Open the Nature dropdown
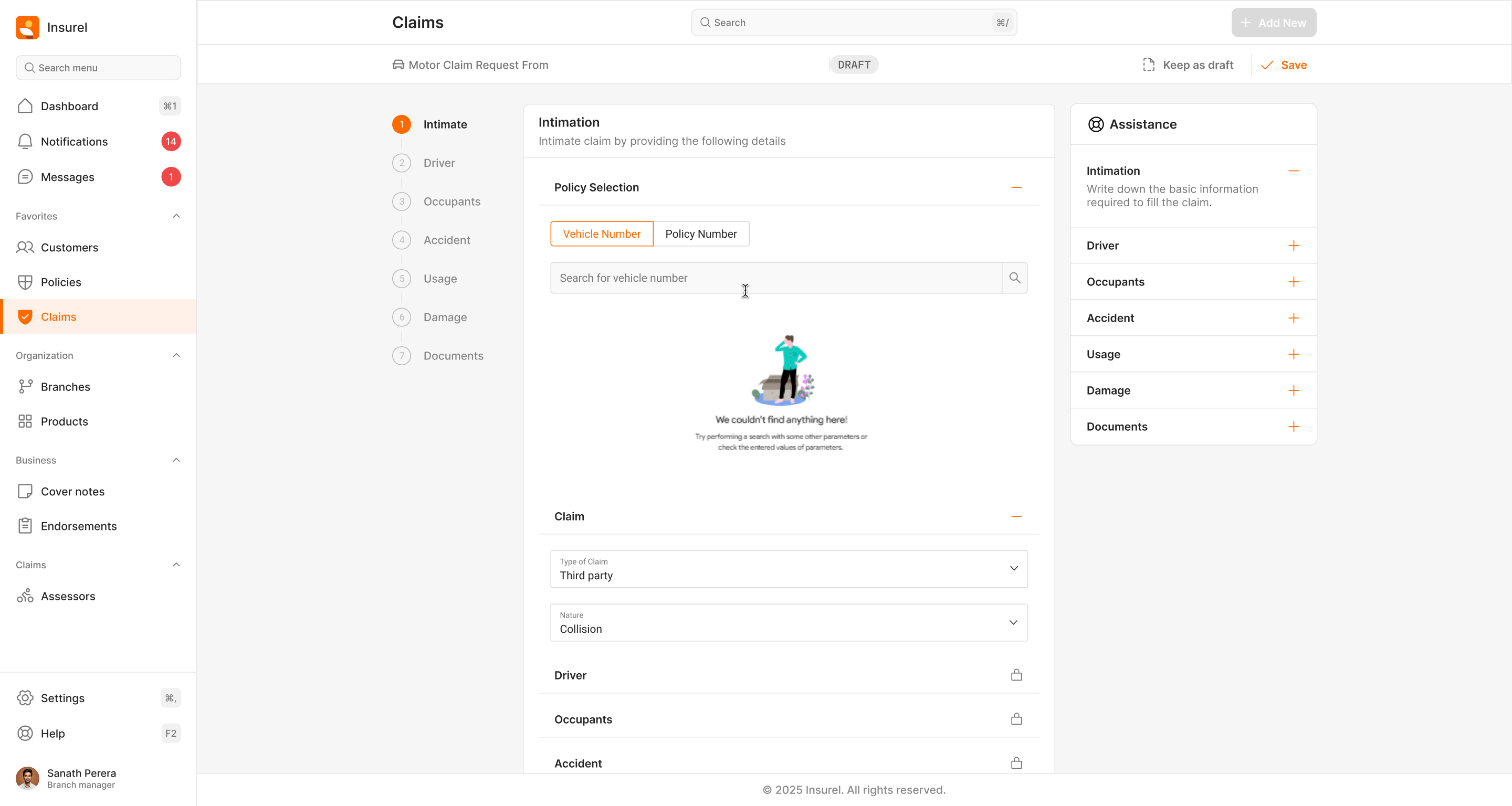 pos(788,622)
